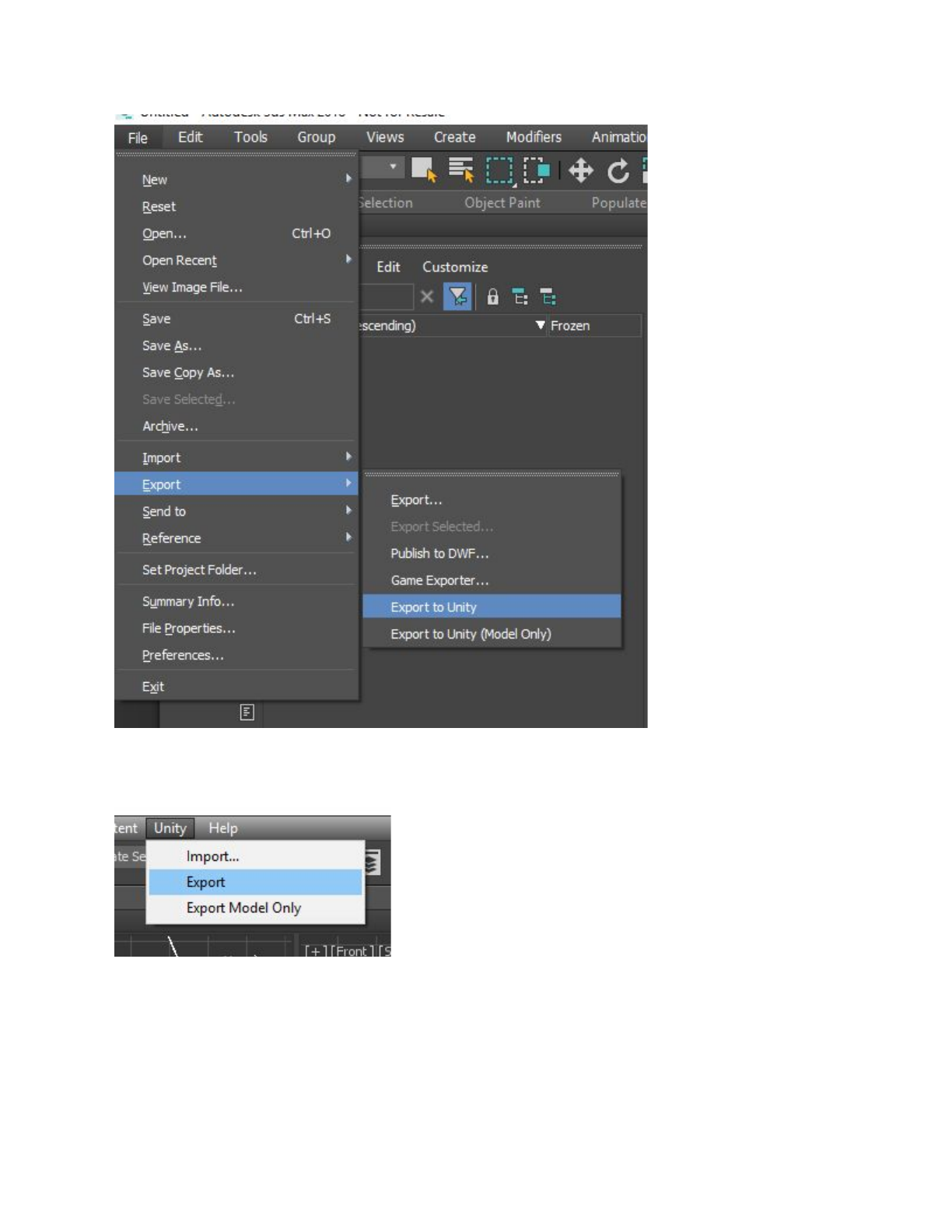Open Game Exporter...
952x1232 pixels.
(x=492, y=580)
